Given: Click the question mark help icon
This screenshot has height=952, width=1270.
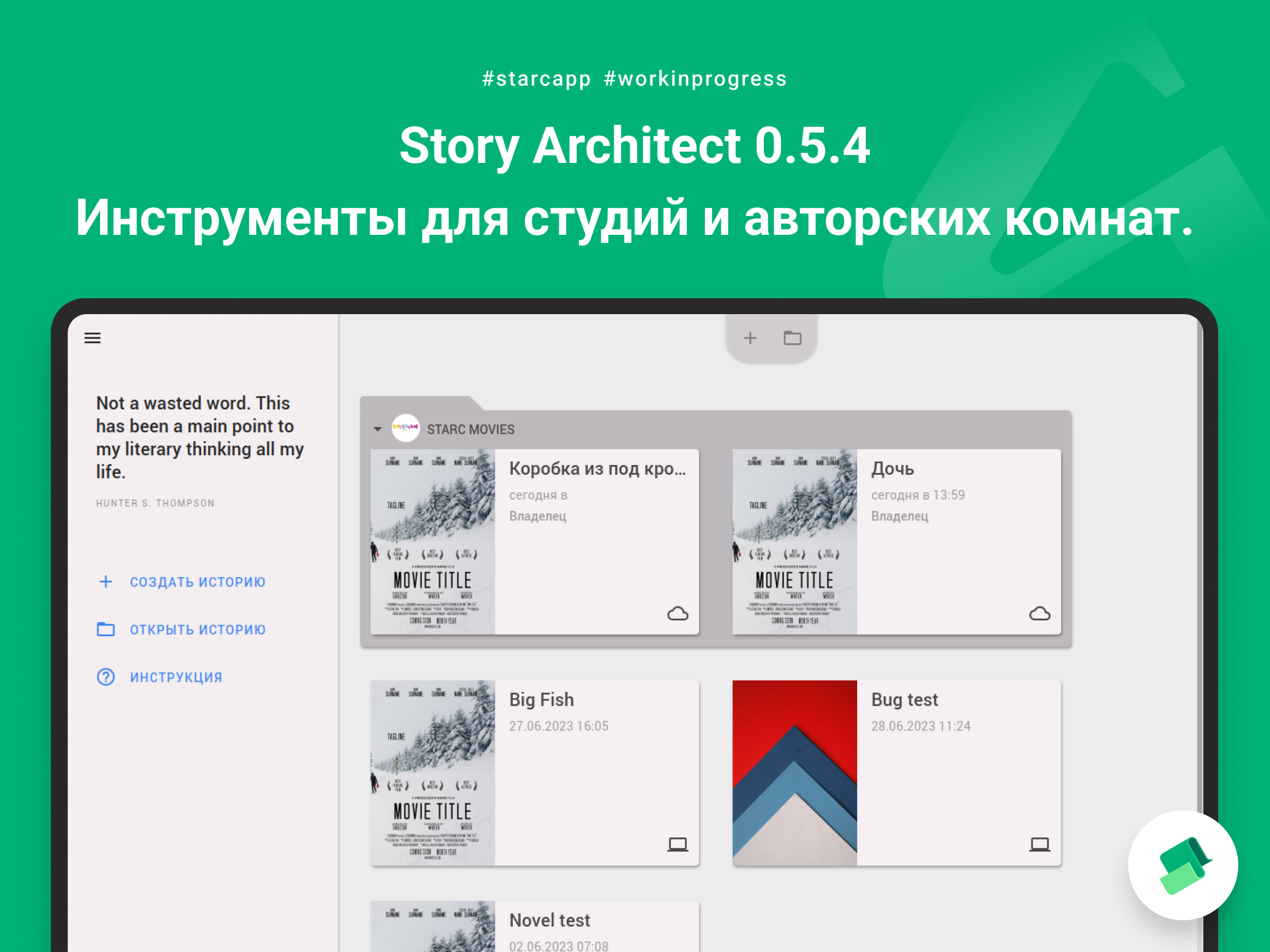Looking at the screenshot, I should [x=106, y=677].
